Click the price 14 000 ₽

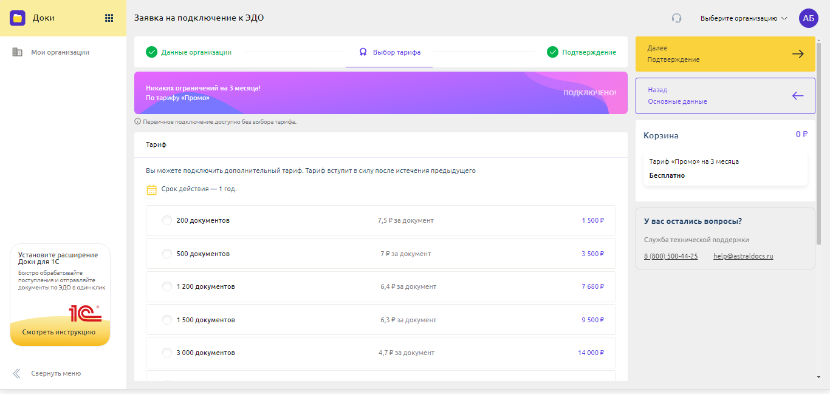[591, 353]
